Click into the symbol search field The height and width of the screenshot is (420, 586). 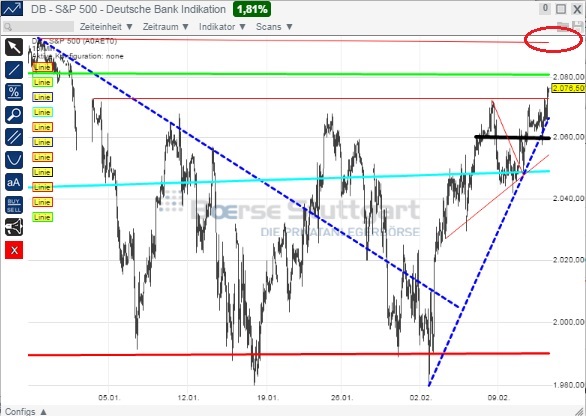tap(38, 27)
